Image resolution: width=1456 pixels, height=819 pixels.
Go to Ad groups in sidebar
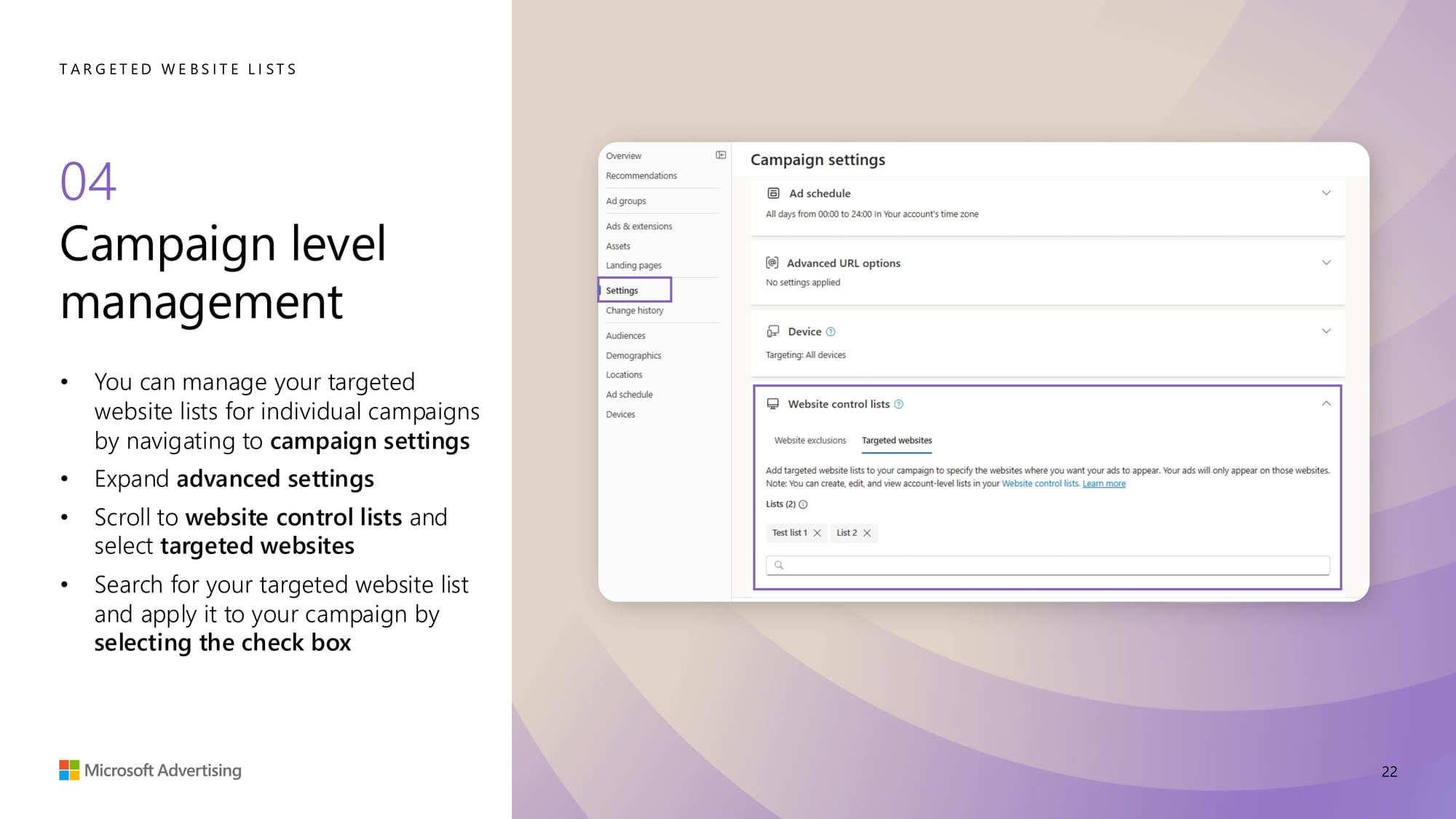pos(626,201)
